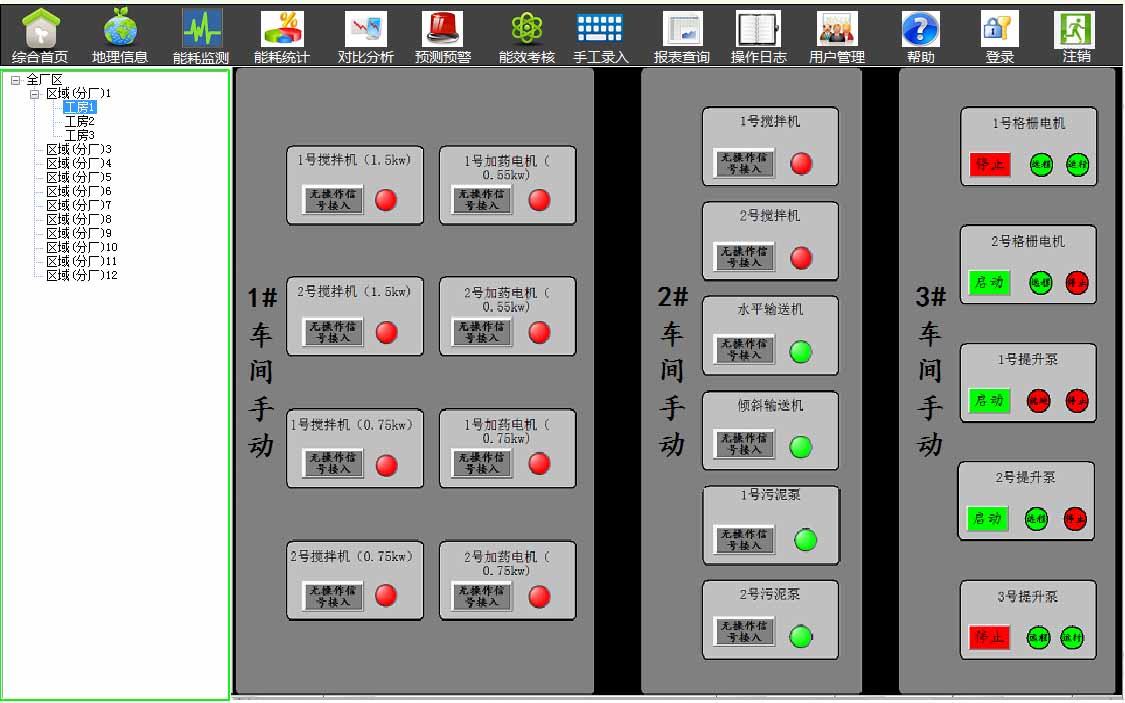Collapse the 区域(分厂)1 tree node
The height and width of the screenshot is (703, 1125).
coord(34,93)
